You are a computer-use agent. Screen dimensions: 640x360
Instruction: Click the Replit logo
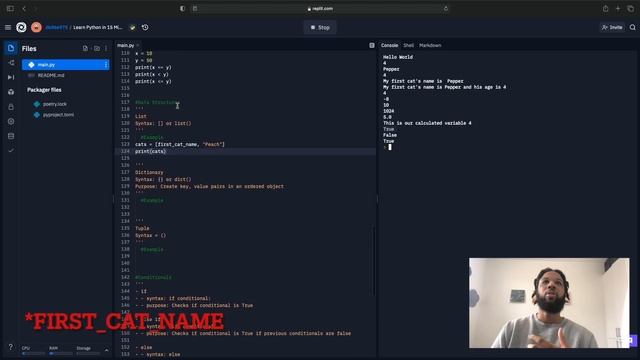point(21,27)
